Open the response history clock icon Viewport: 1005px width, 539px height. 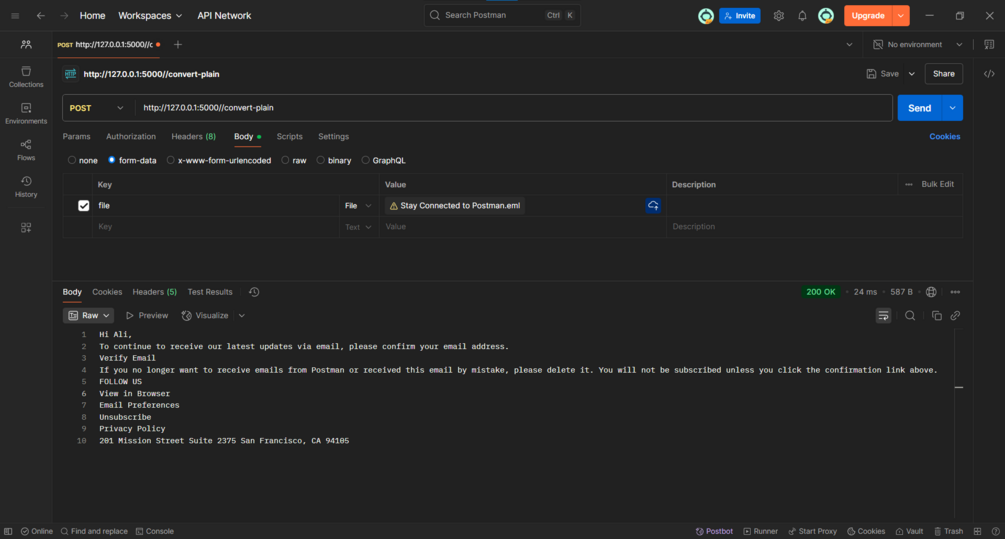pyautogui.click(x=254, y=292)
